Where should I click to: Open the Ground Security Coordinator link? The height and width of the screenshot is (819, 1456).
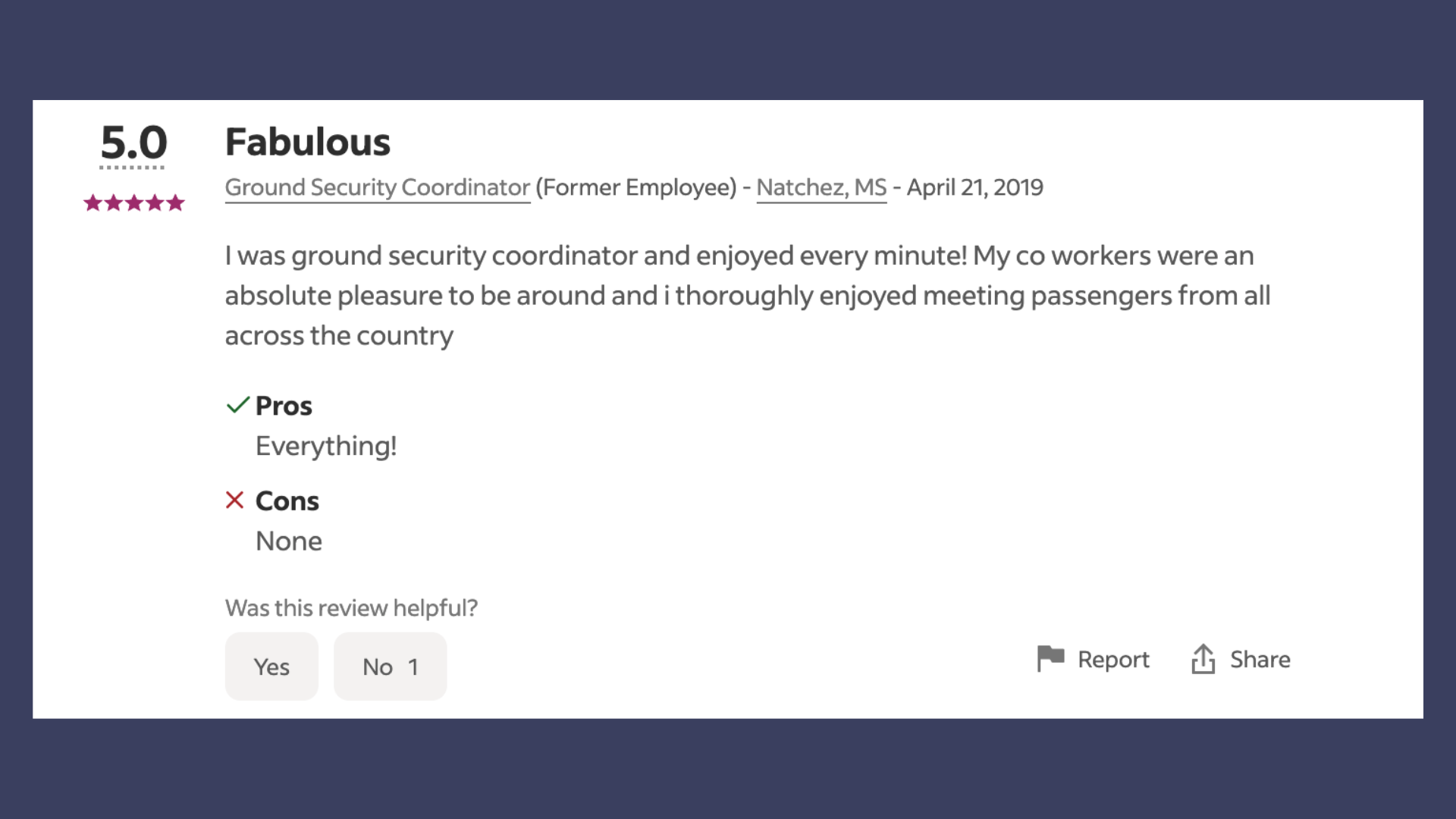[x=378, y=187]
